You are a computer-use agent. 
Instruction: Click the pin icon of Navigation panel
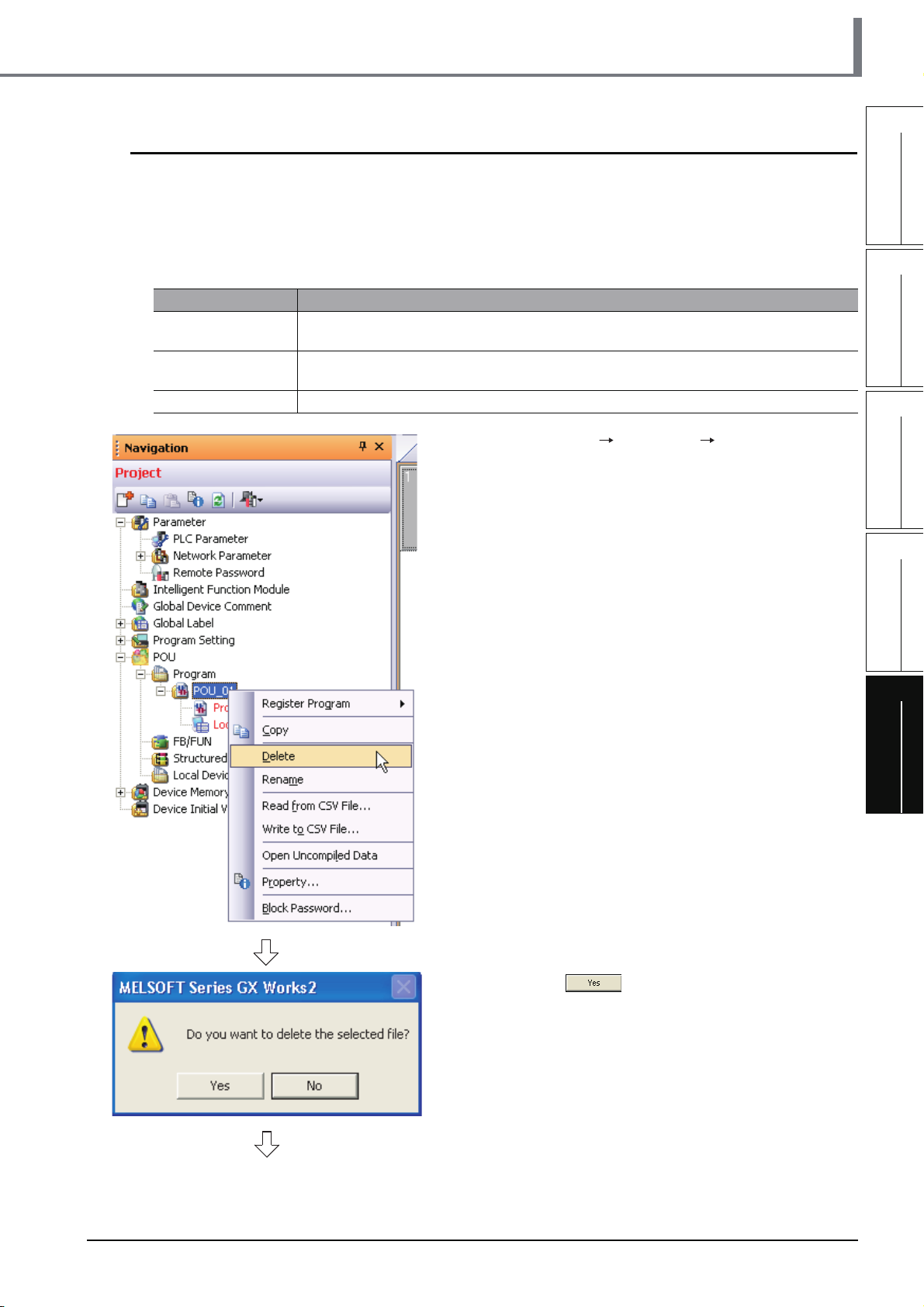click(x=362, y=446)
